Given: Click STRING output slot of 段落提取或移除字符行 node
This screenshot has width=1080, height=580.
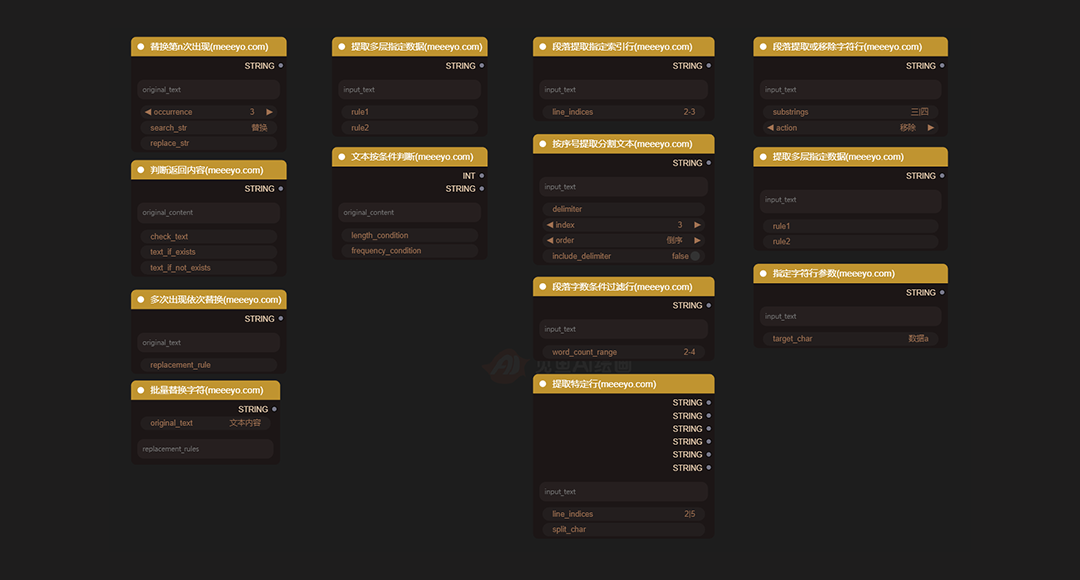Looking at the screenshot, I should [942, 65].
